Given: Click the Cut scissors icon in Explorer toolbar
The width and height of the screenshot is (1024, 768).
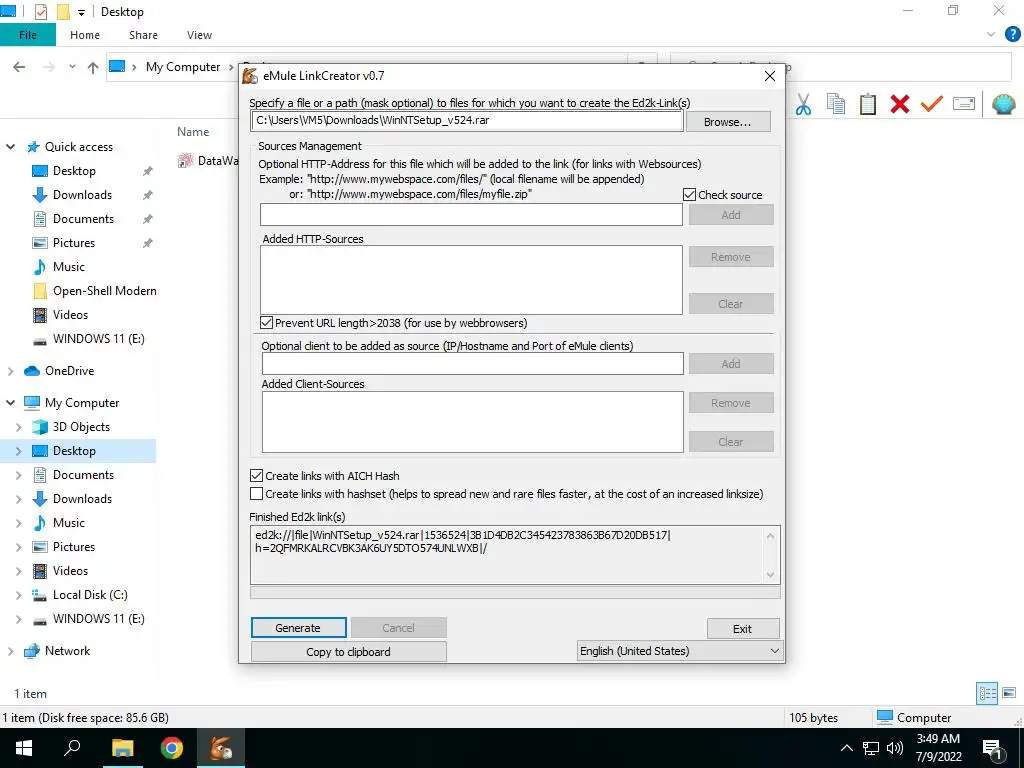Looking at the screenshot, I should tap(803, 104).
